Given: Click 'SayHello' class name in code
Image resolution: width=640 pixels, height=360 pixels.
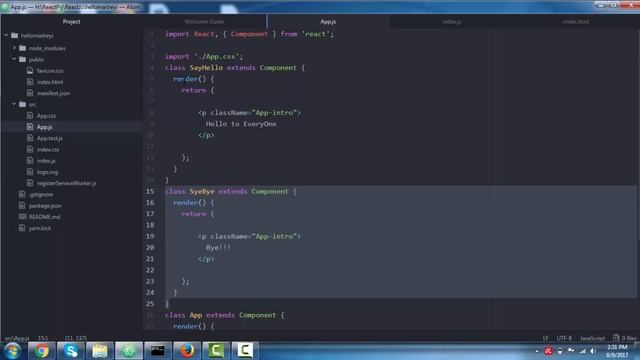Looking at the screenshot, I should [x=206, y=68].
